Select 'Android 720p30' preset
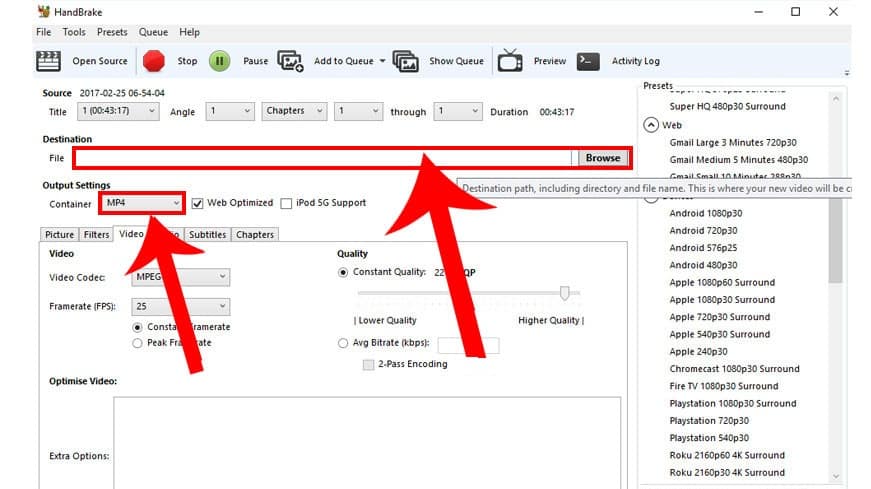871x489 pixels. point(703,230)
